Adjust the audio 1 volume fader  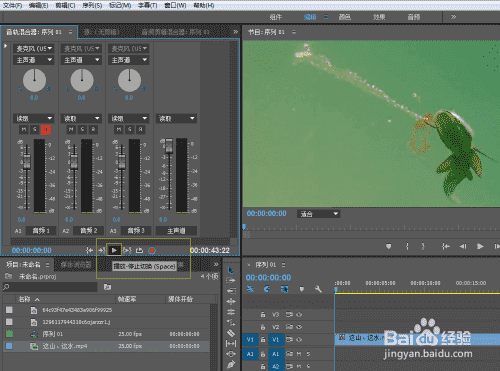(26, 162)
